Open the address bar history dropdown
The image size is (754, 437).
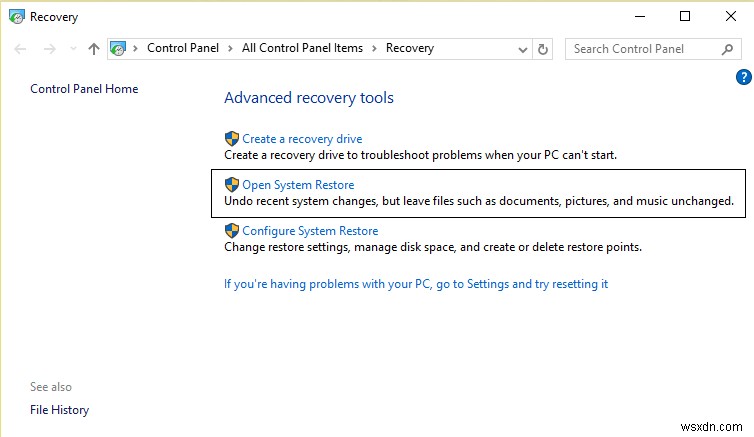click(x=523, y=48)
